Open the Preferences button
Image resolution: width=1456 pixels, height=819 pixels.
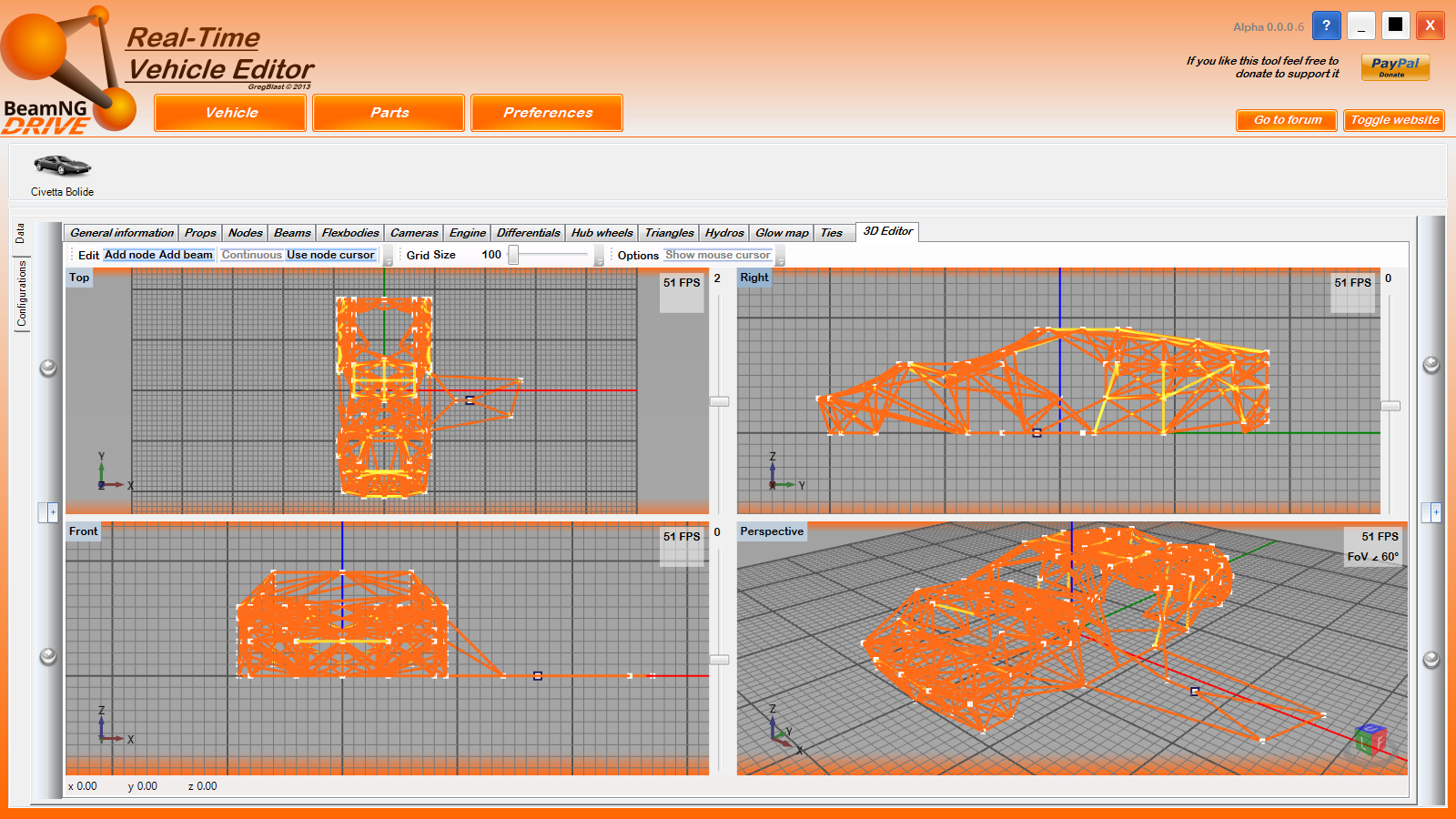pyautogui.click(x=547, y=113)
